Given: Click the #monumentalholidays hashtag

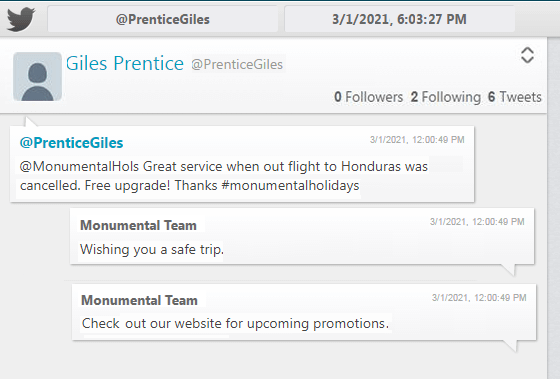Looking at the screenshot, I should (290, 186).
